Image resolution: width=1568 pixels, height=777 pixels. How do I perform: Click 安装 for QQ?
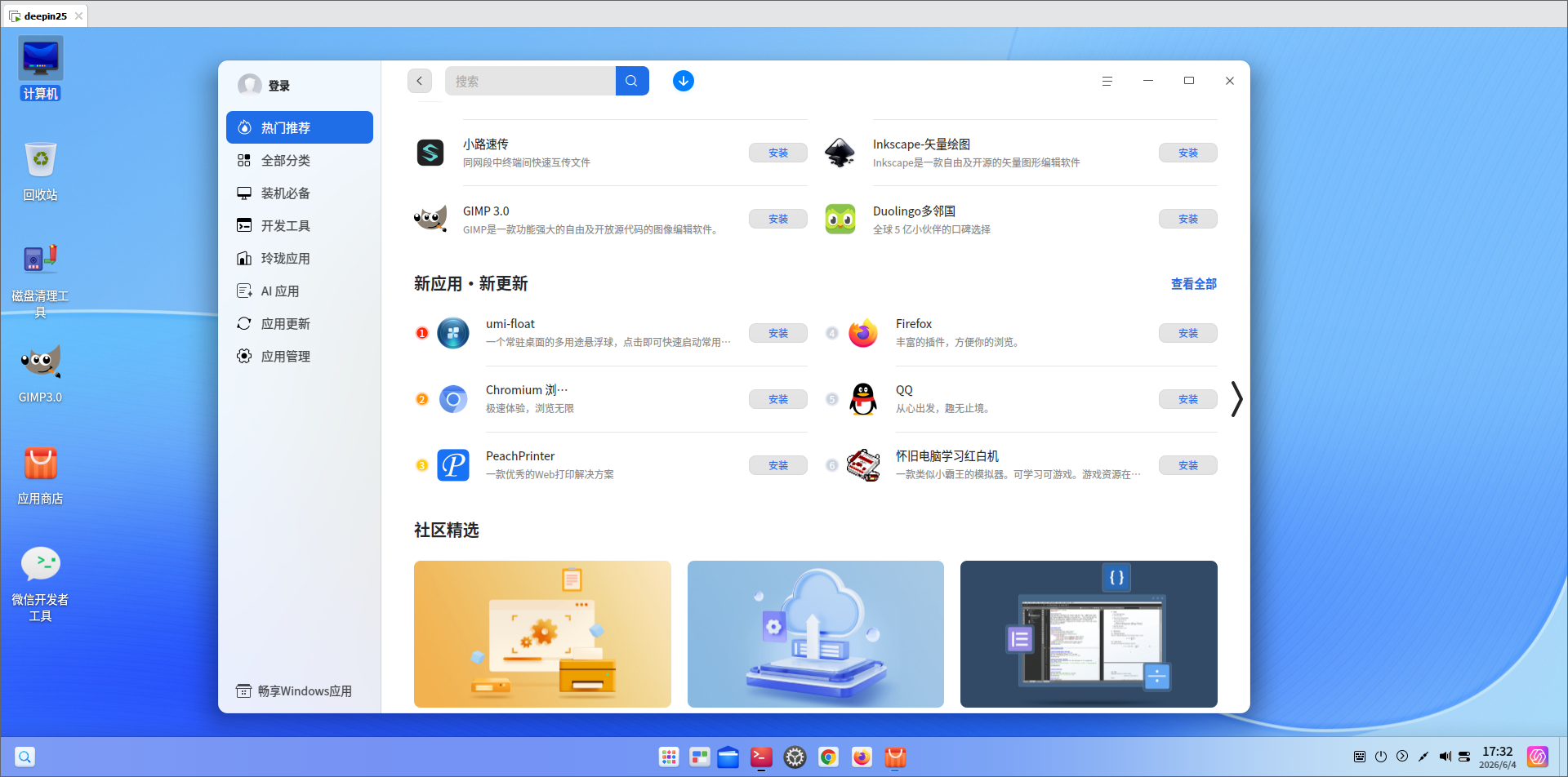(x=1188, y=399)
